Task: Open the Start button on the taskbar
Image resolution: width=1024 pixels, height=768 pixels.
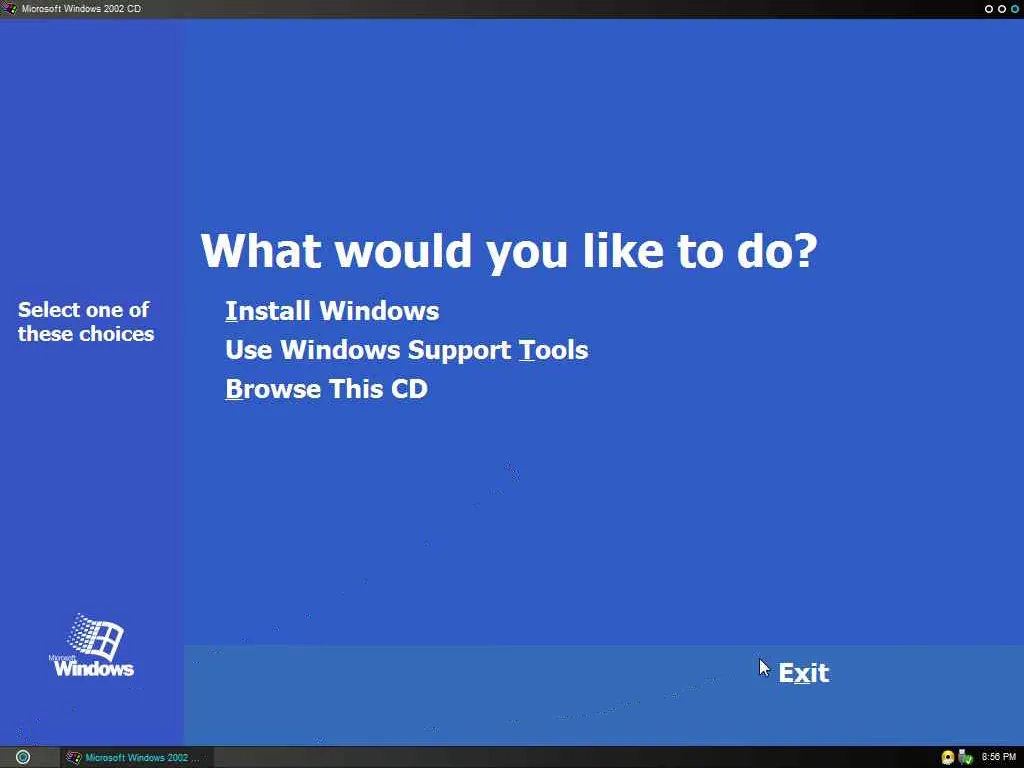Action: click(x=23, y=758)
